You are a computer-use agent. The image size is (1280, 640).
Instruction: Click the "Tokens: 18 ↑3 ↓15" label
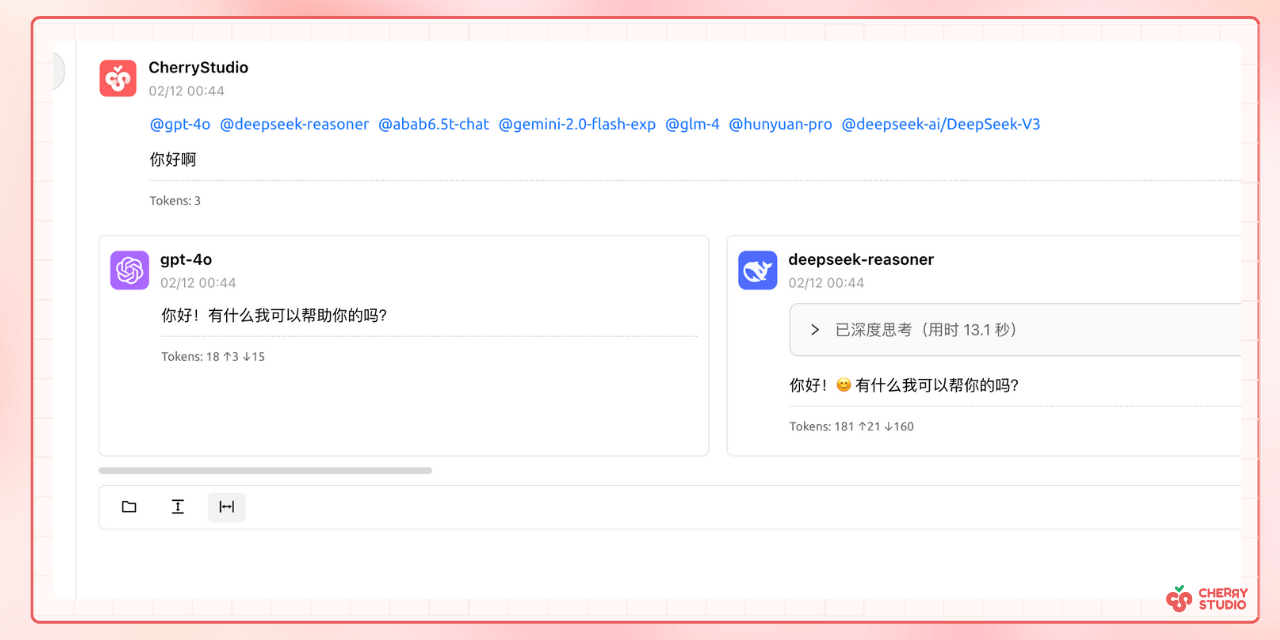pos(213,357)
